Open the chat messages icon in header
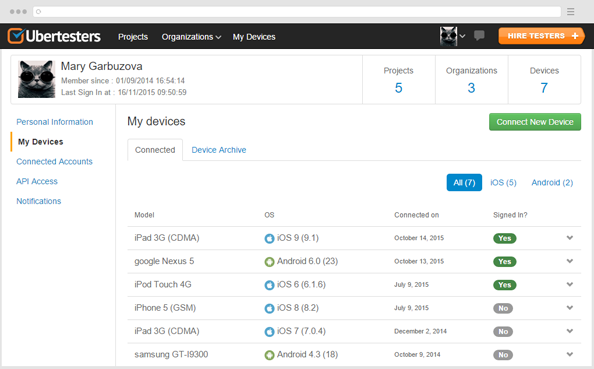Image resolution: width=594 pixels, height=369 pixels. pos(479,36)
